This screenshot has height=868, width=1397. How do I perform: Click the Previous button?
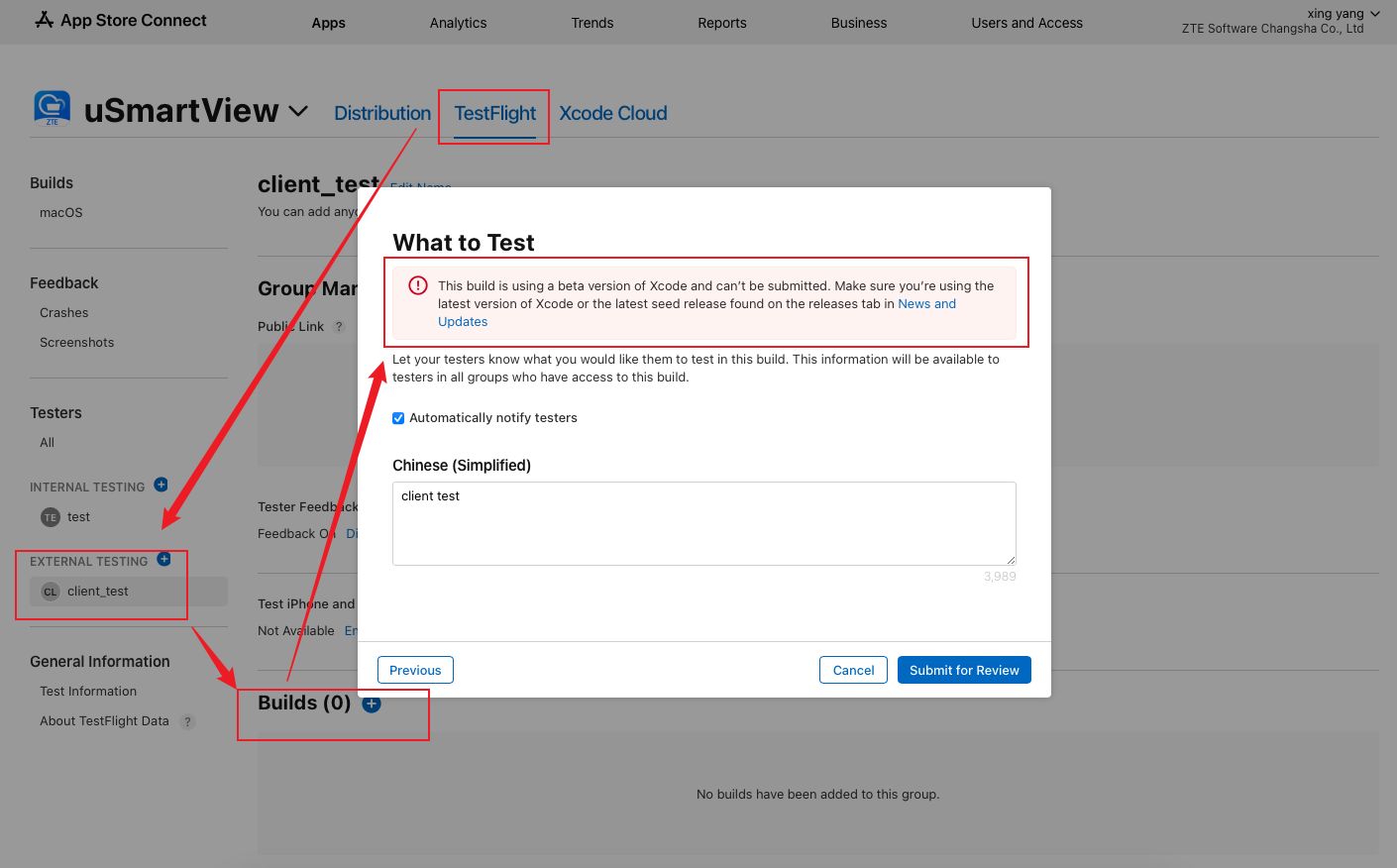click(x=415, y=670)
